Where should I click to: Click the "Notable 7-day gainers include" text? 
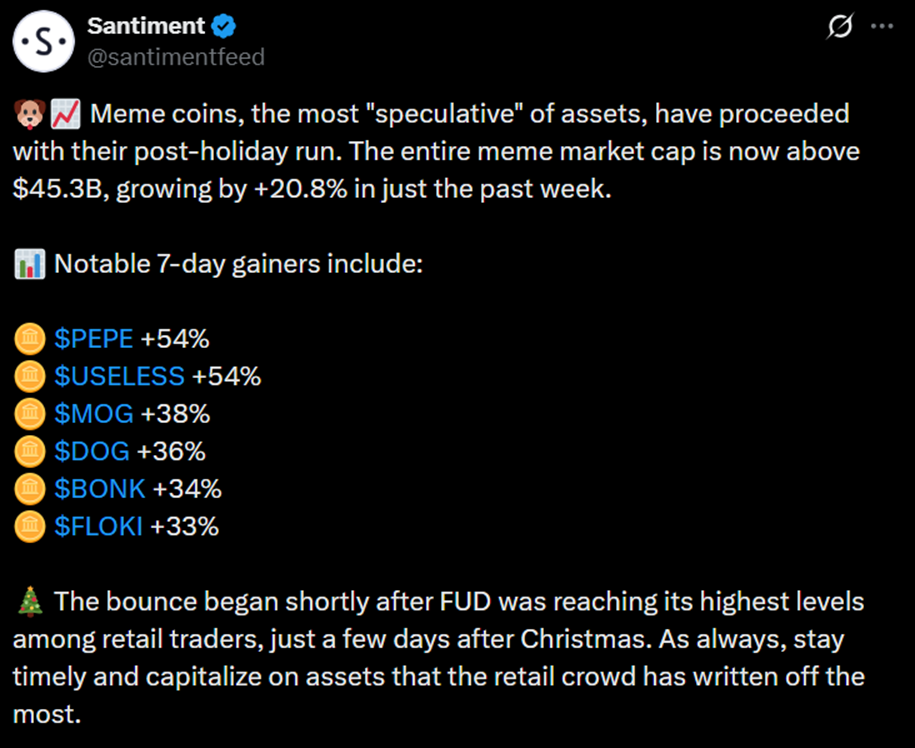238,265
